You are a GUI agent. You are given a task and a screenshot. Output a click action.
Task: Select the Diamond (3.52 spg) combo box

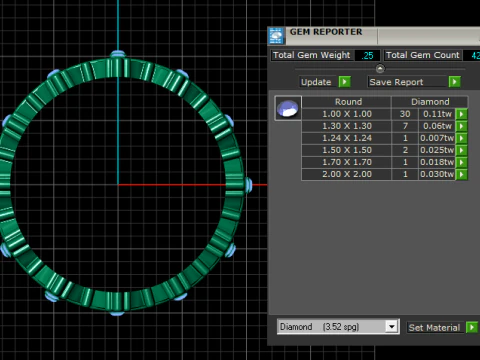[x=338, y=327]
